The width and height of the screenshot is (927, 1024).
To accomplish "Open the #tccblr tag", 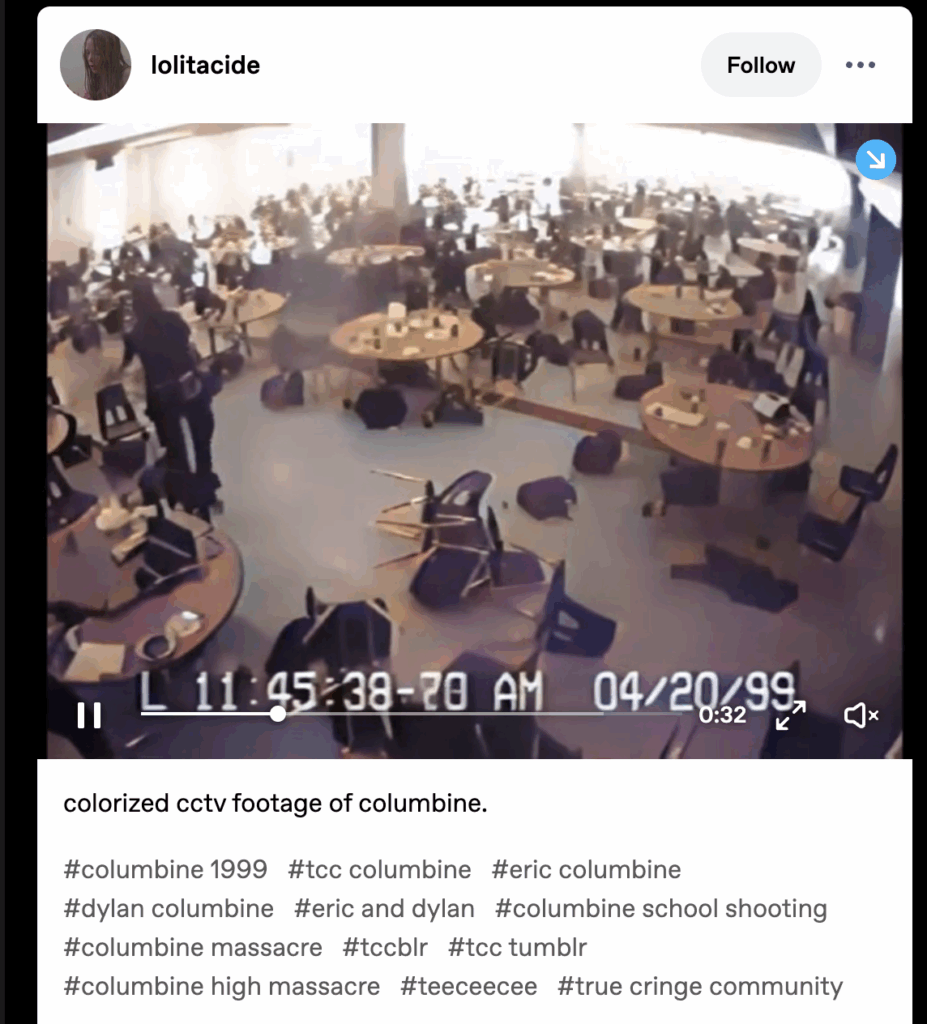I will point(385,947).
